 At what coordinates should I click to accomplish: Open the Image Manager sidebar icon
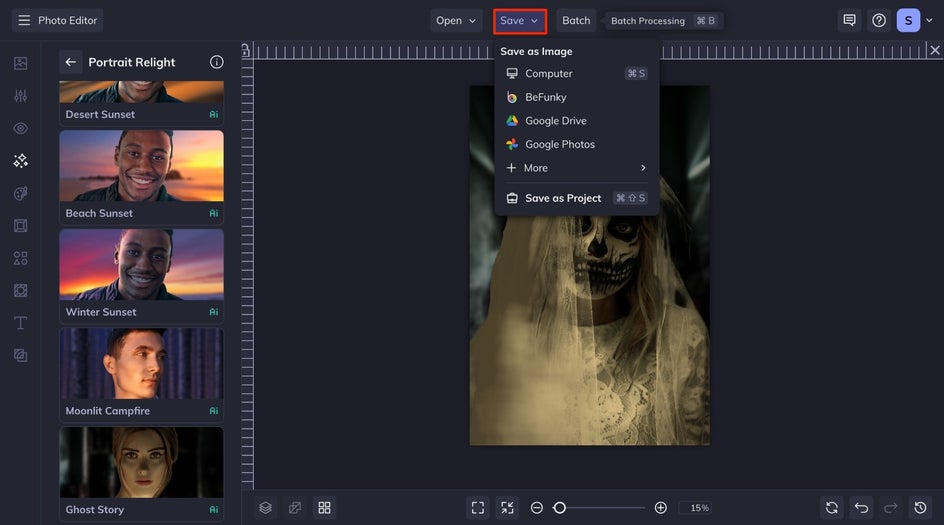point(20,63)
